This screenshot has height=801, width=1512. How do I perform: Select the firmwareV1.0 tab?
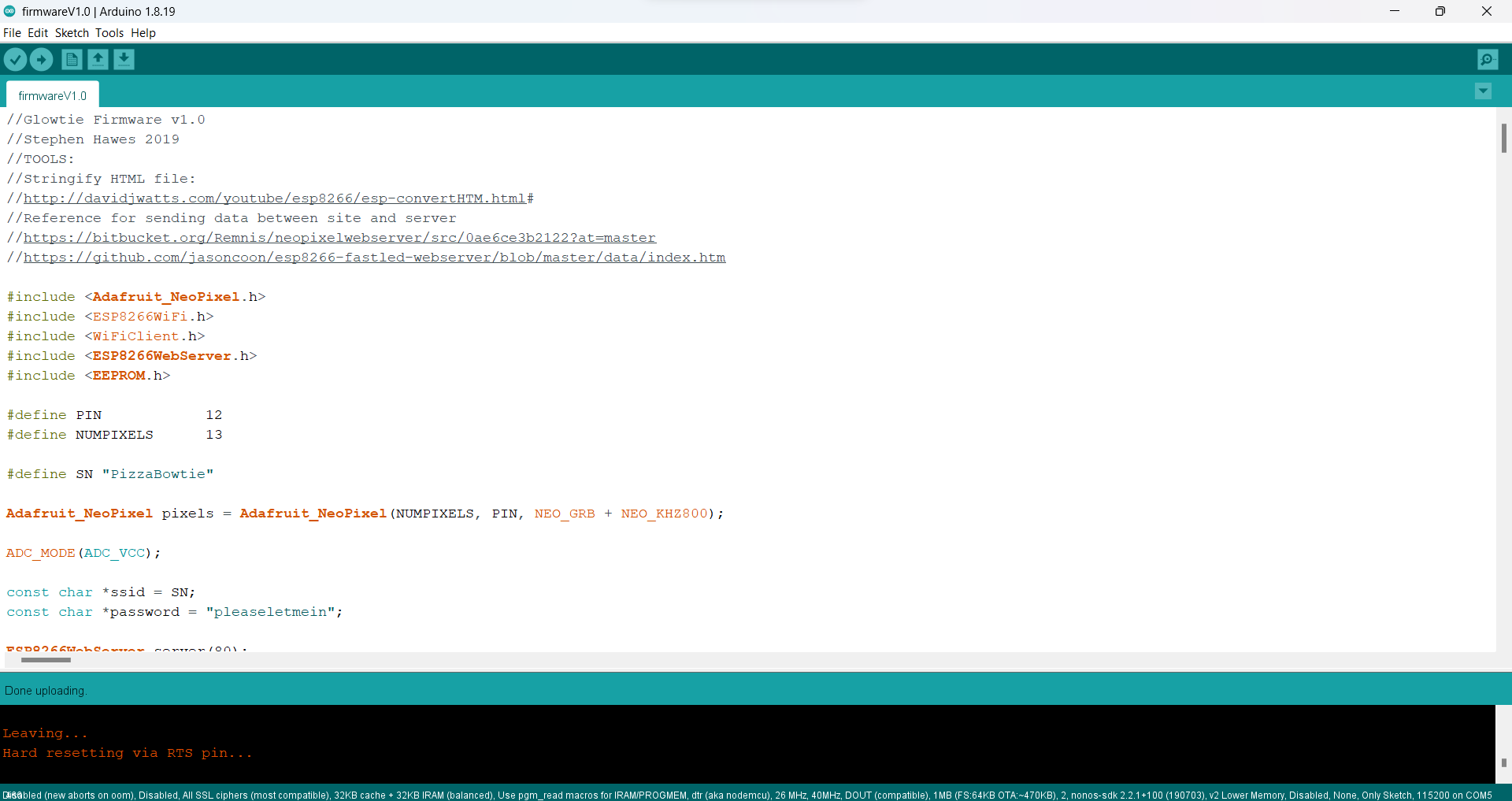[52, 95]
